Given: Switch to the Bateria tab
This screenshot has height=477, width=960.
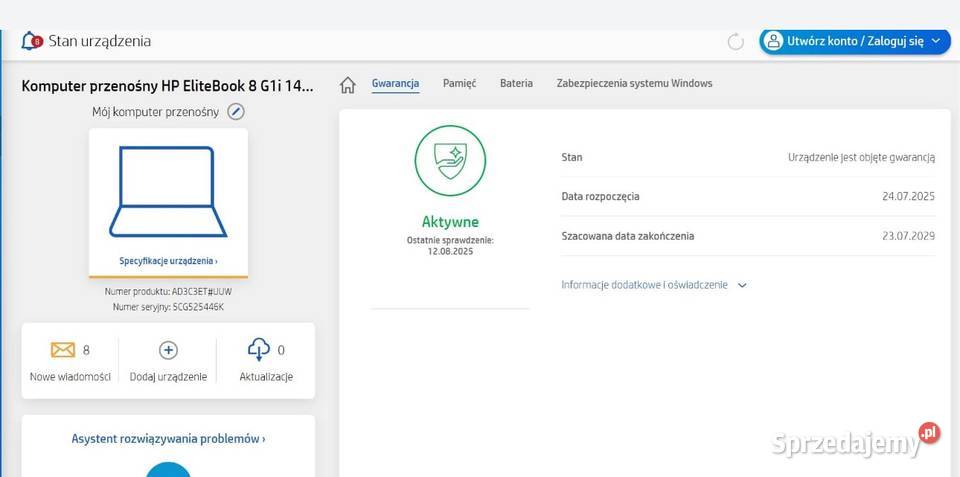Looking at the screenshot, I should pos(516,83).
